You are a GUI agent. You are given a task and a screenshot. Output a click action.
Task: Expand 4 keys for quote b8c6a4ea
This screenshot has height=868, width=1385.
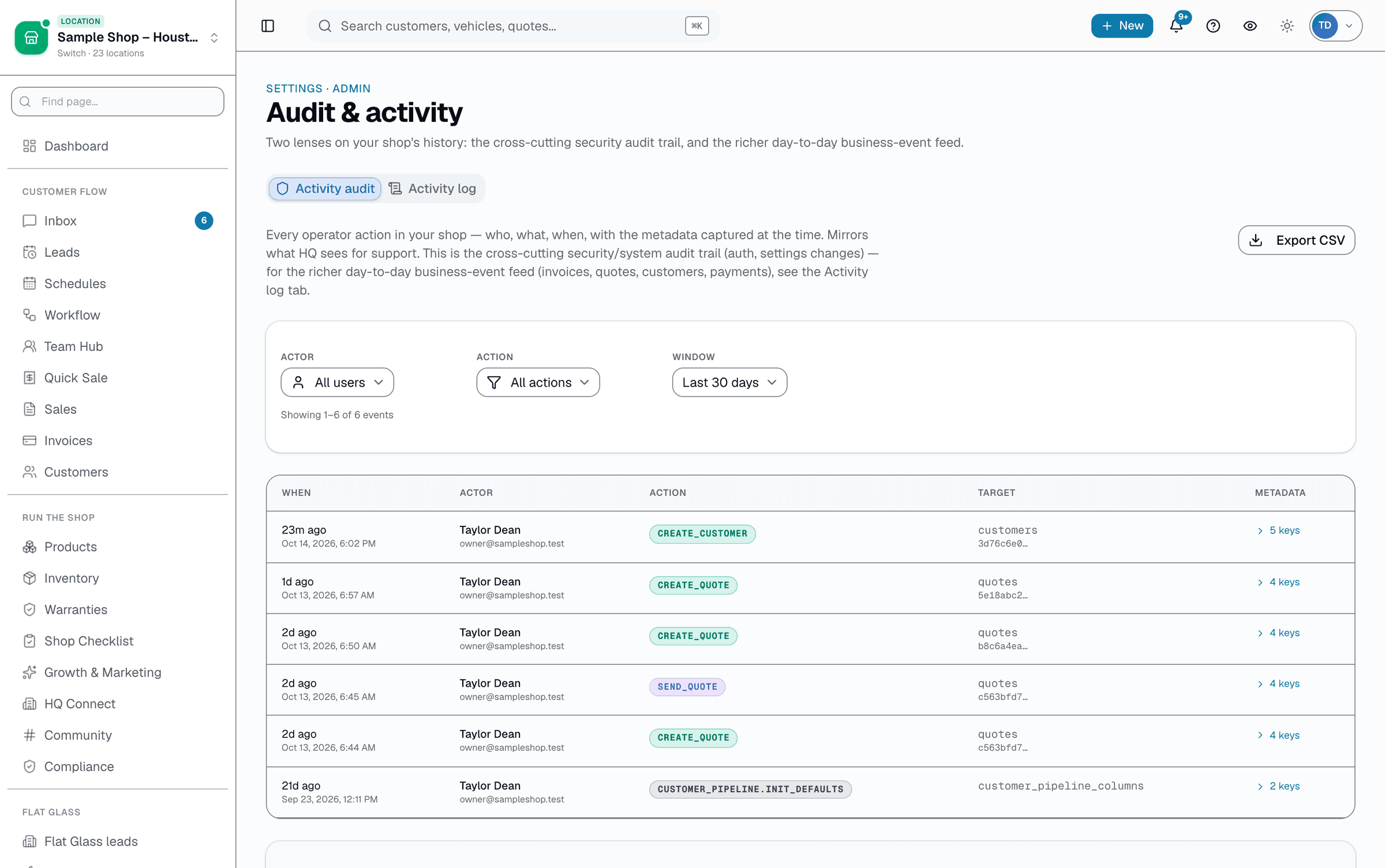[x=1278, y=633]
